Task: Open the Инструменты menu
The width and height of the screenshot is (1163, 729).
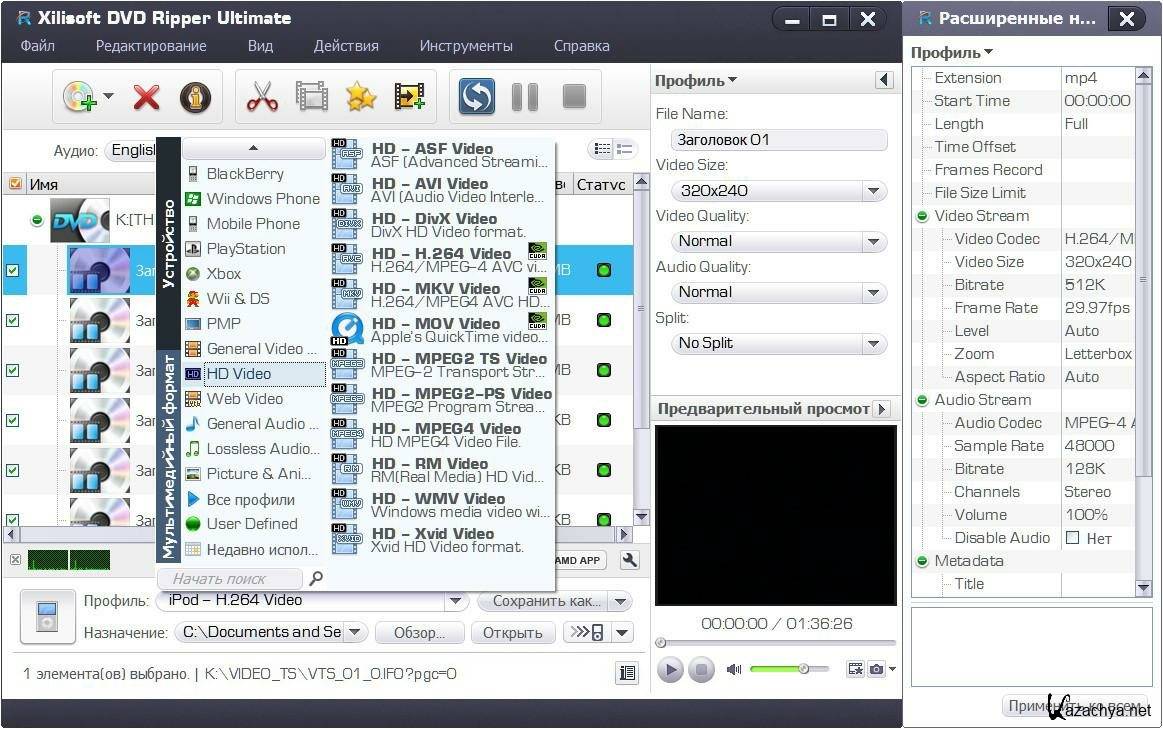Action: (466, 46)
